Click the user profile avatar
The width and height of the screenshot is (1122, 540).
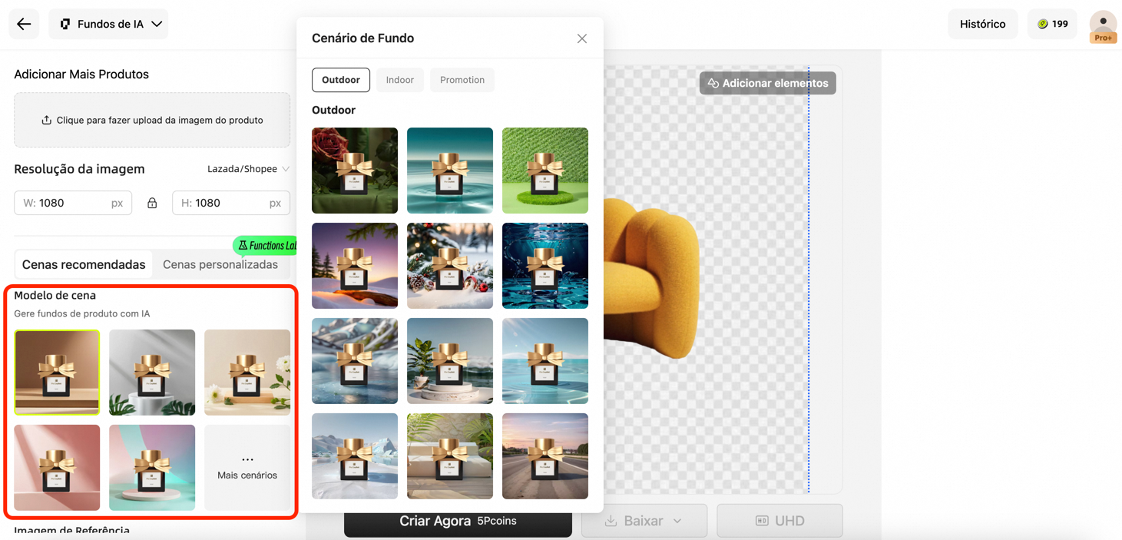coord(1103,24)
